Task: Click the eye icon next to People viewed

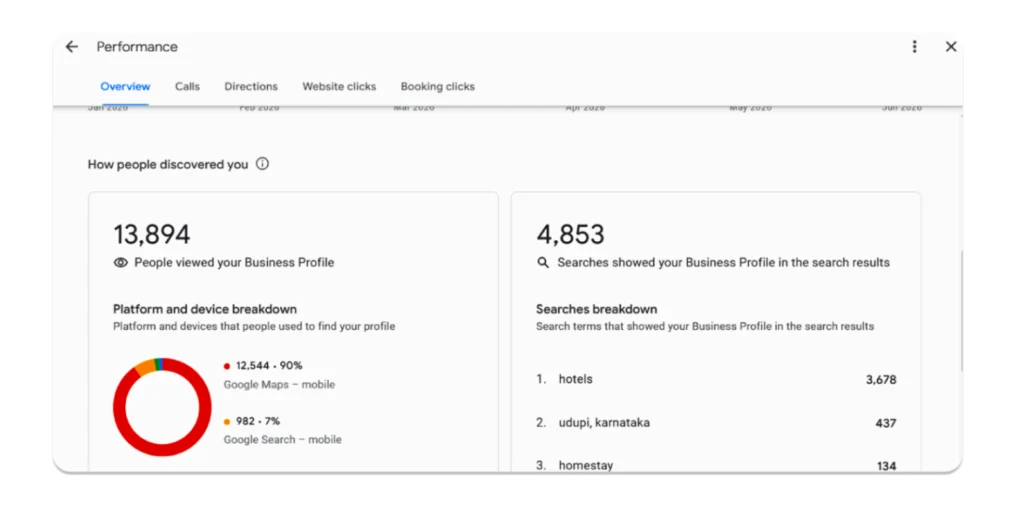Action: tap(121, 263)
